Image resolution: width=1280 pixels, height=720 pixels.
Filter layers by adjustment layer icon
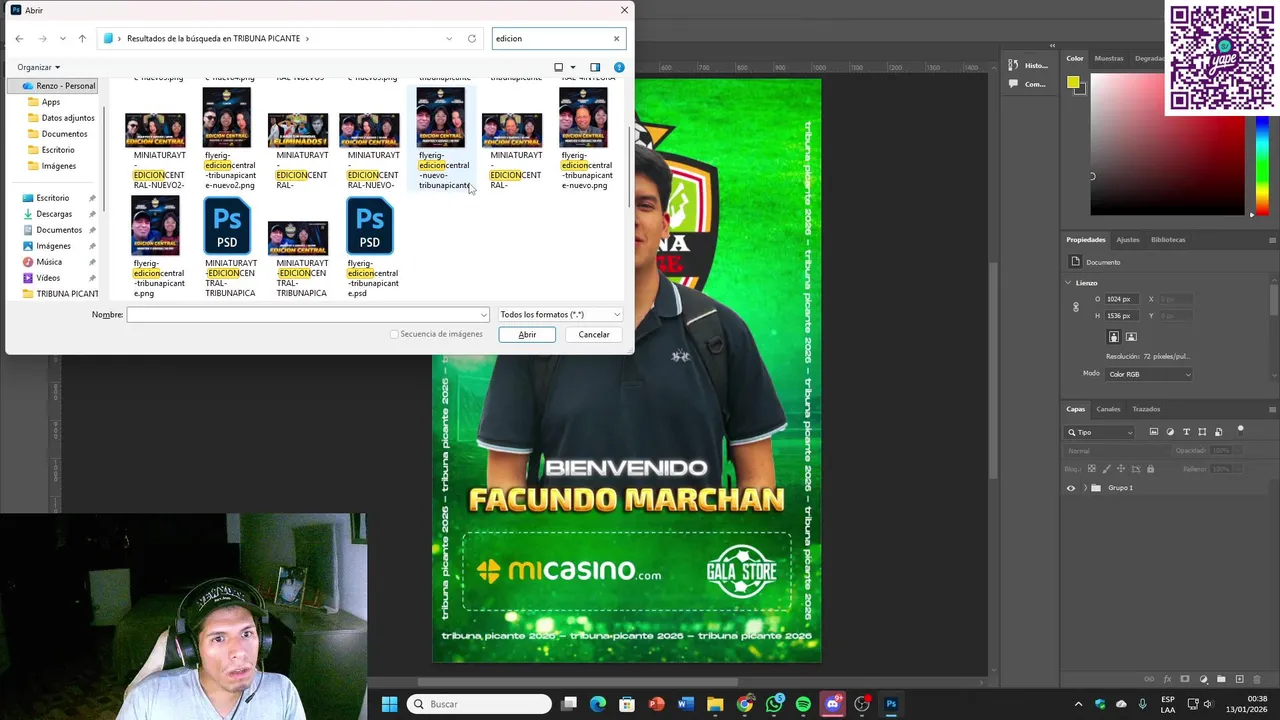tap(1170, 432)
